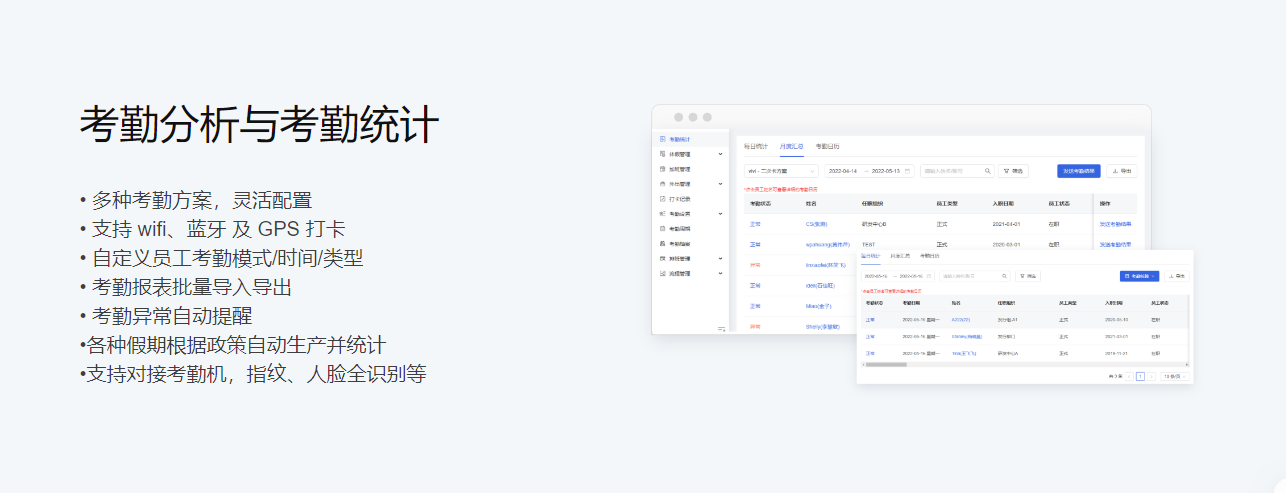Click 考勤状态 column header in back window
Image resolution: width=1286 pixels, height=493 pixels.
tap(760, 203)
